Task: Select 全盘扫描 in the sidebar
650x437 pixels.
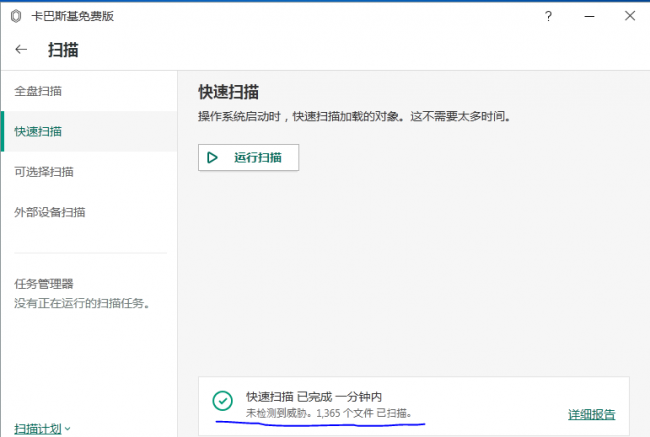Action: [89, 91]
